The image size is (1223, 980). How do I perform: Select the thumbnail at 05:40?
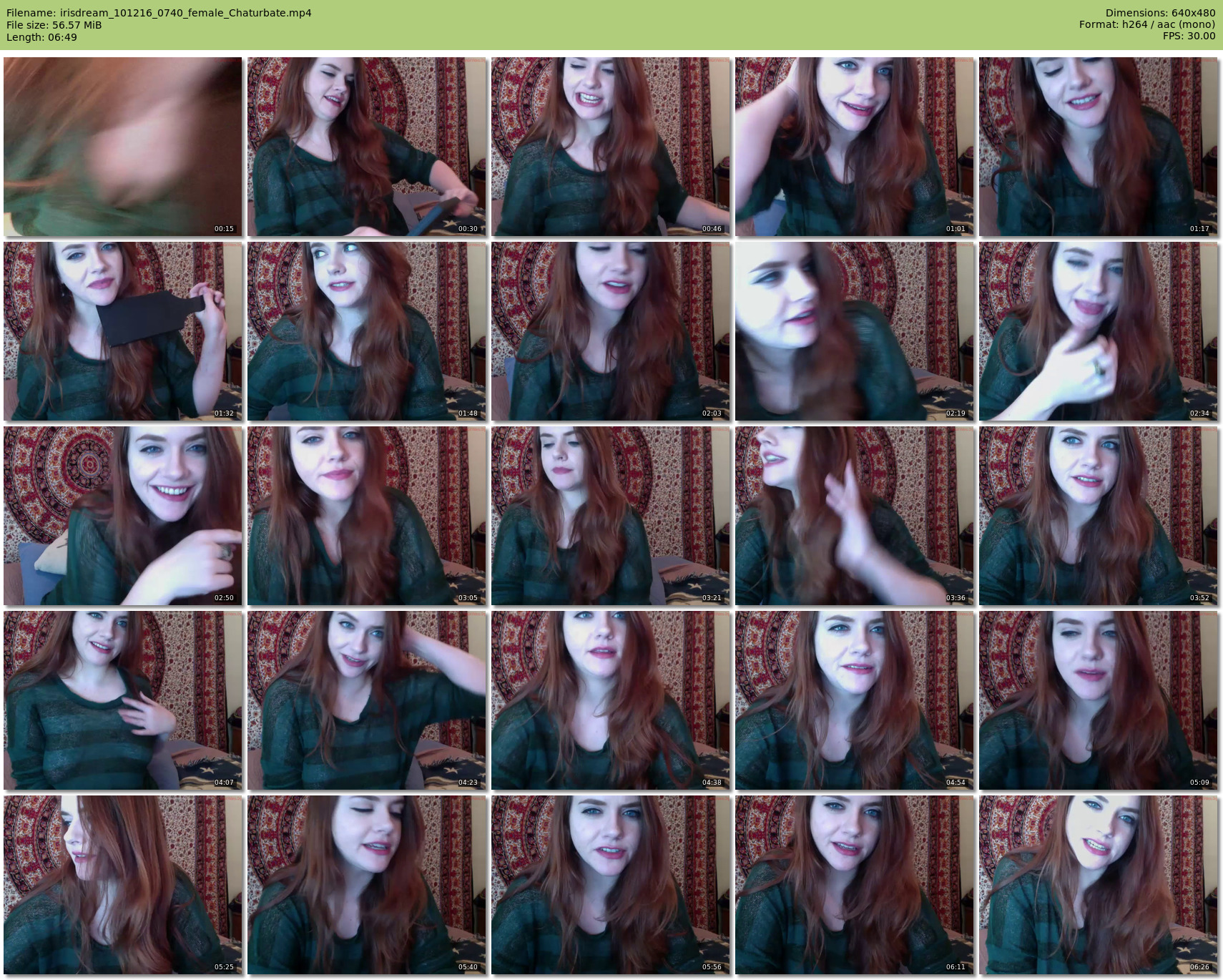pyautogui.click(x=367, y=885)
